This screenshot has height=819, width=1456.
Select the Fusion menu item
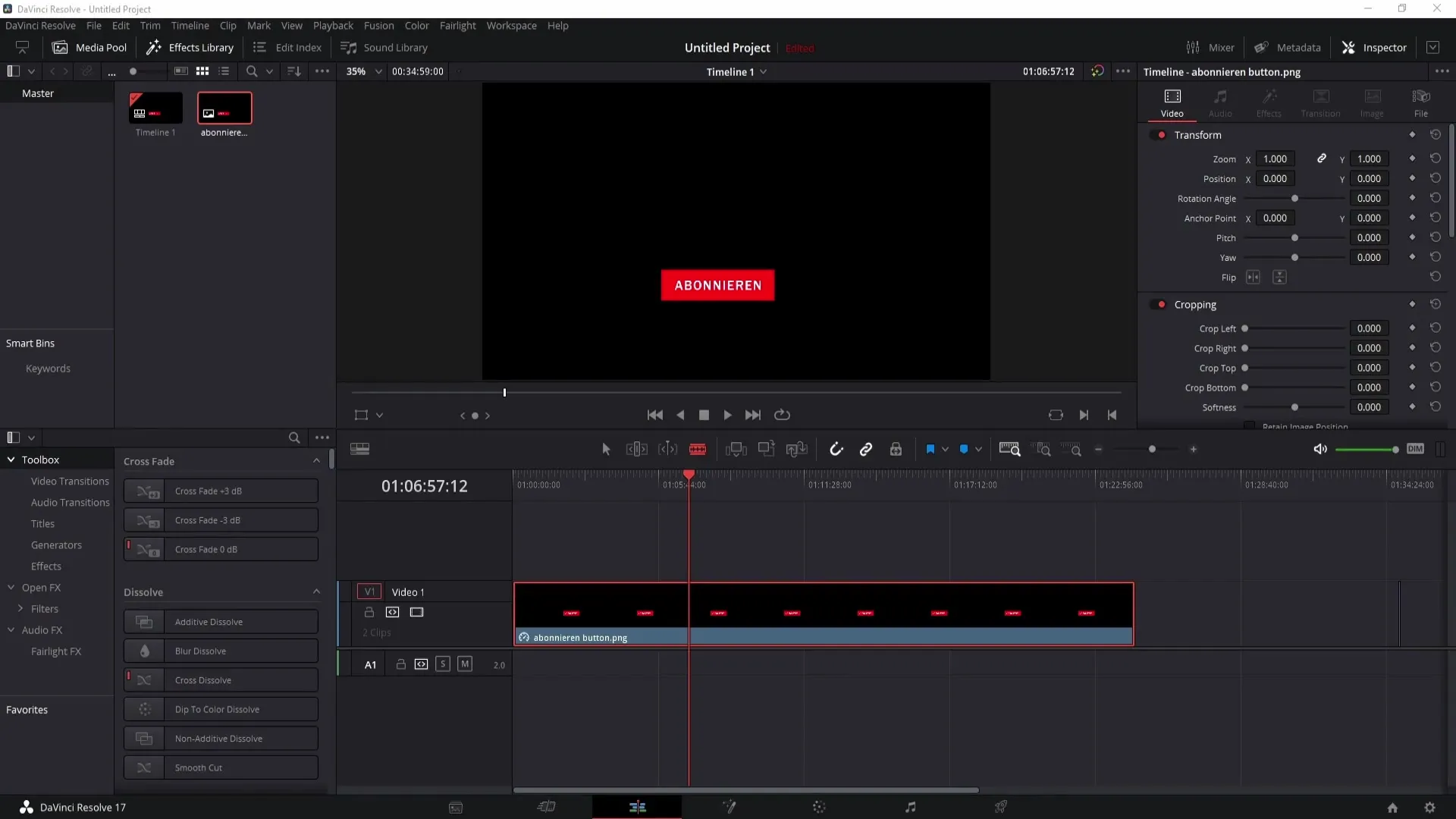click(378, 25)
